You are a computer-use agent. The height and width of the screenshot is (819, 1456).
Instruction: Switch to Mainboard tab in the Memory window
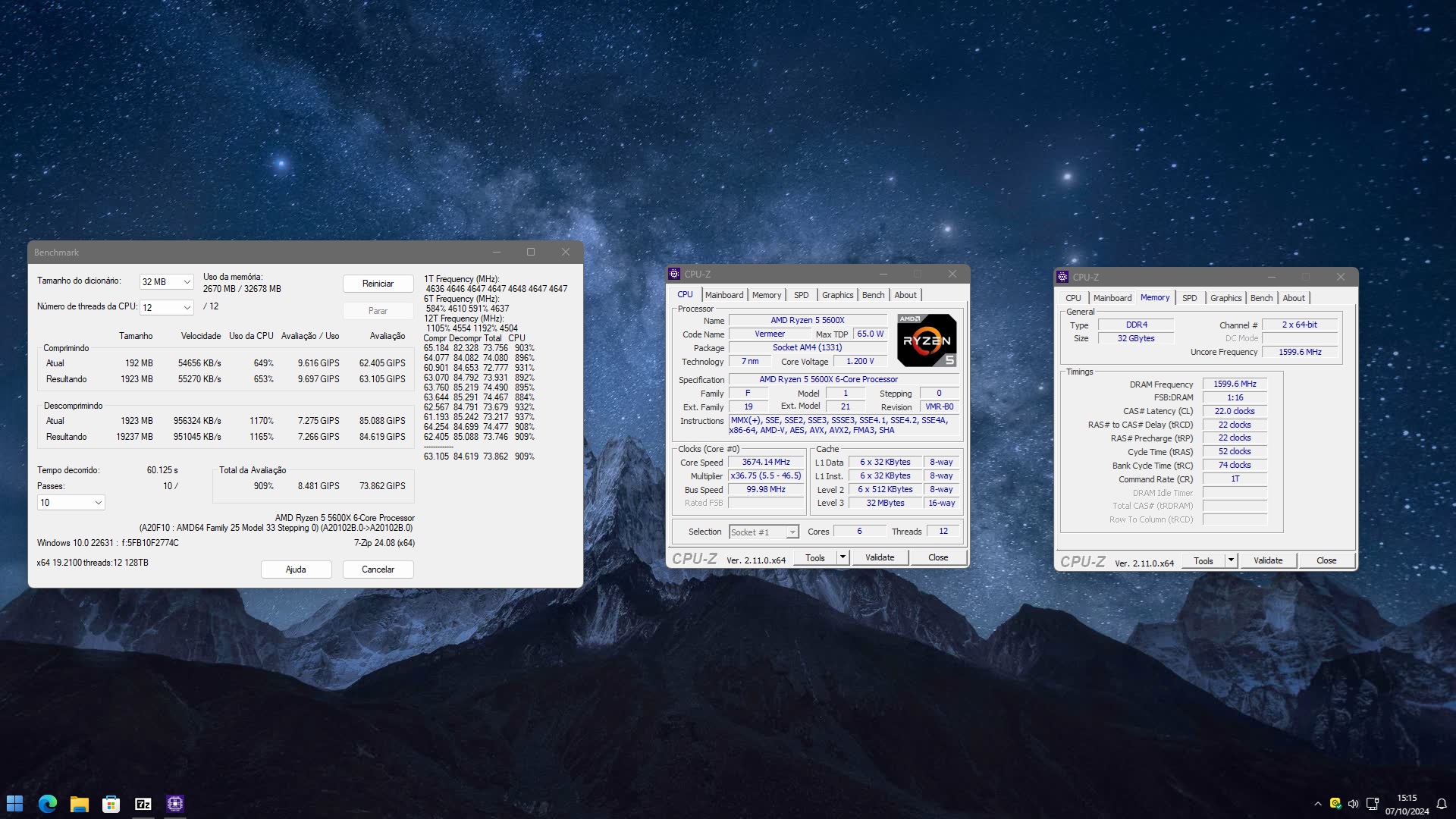click(1112, 298)
